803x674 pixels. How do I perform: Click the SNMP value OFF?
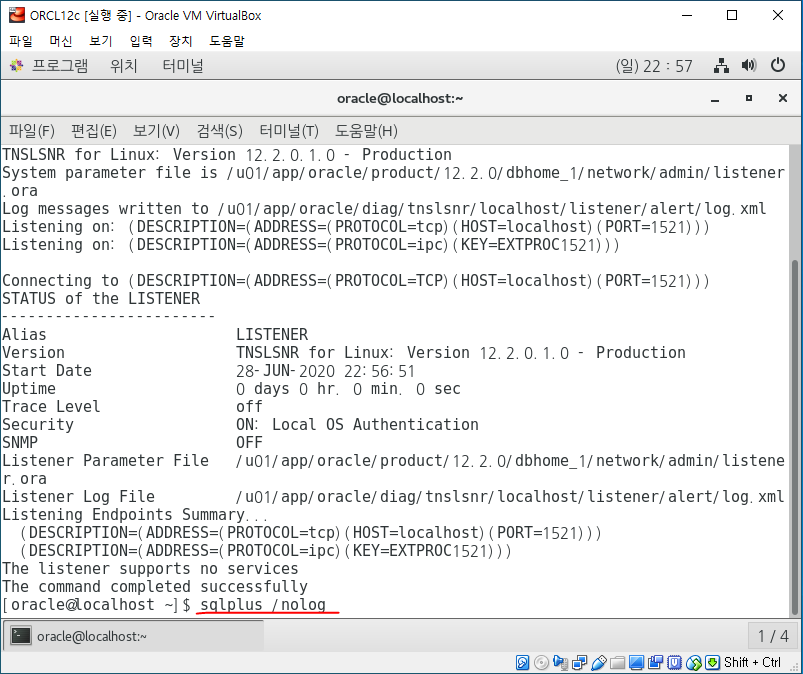249,443
